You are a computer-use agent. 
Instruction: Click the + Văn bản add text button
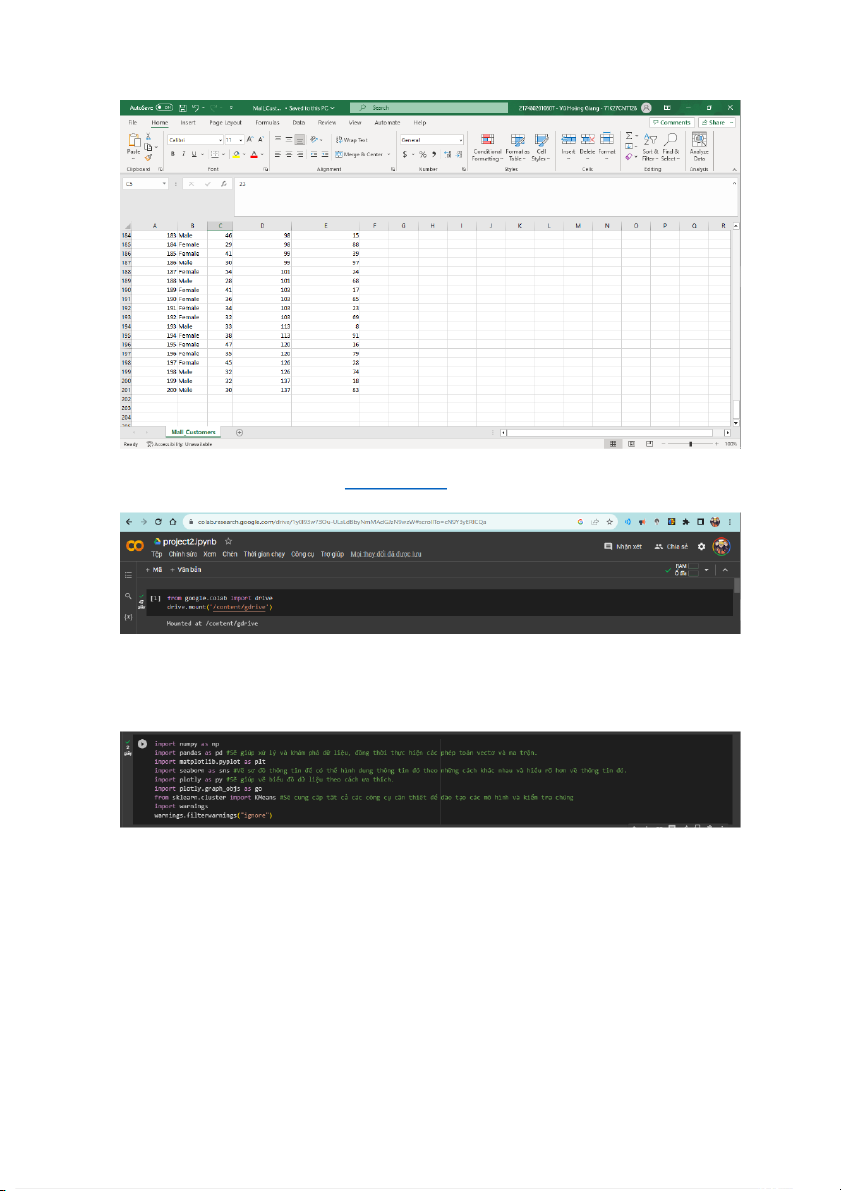[186, 570]
